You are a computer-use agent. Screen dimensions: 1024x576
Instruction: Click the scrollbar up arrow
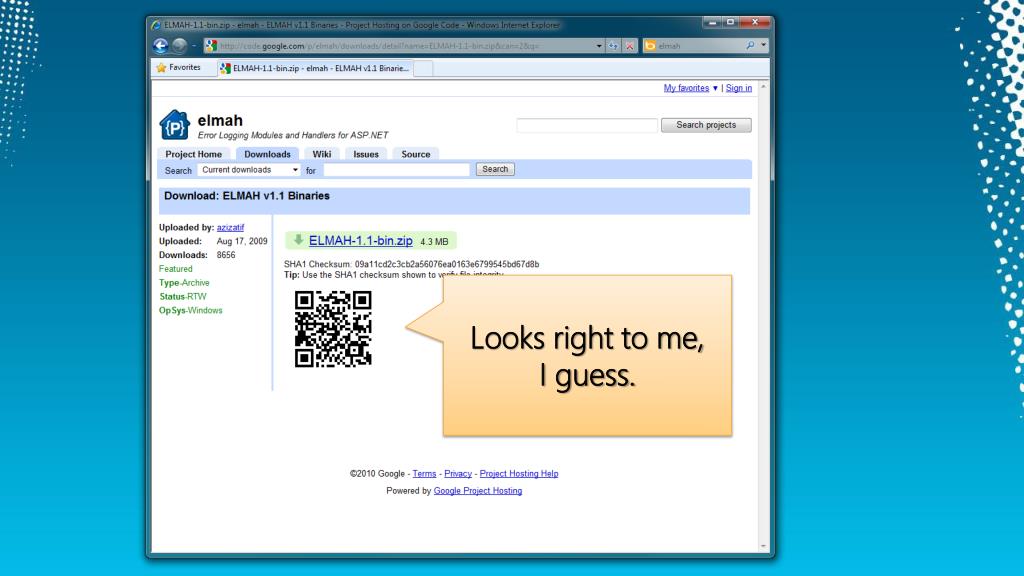point(763,86)
